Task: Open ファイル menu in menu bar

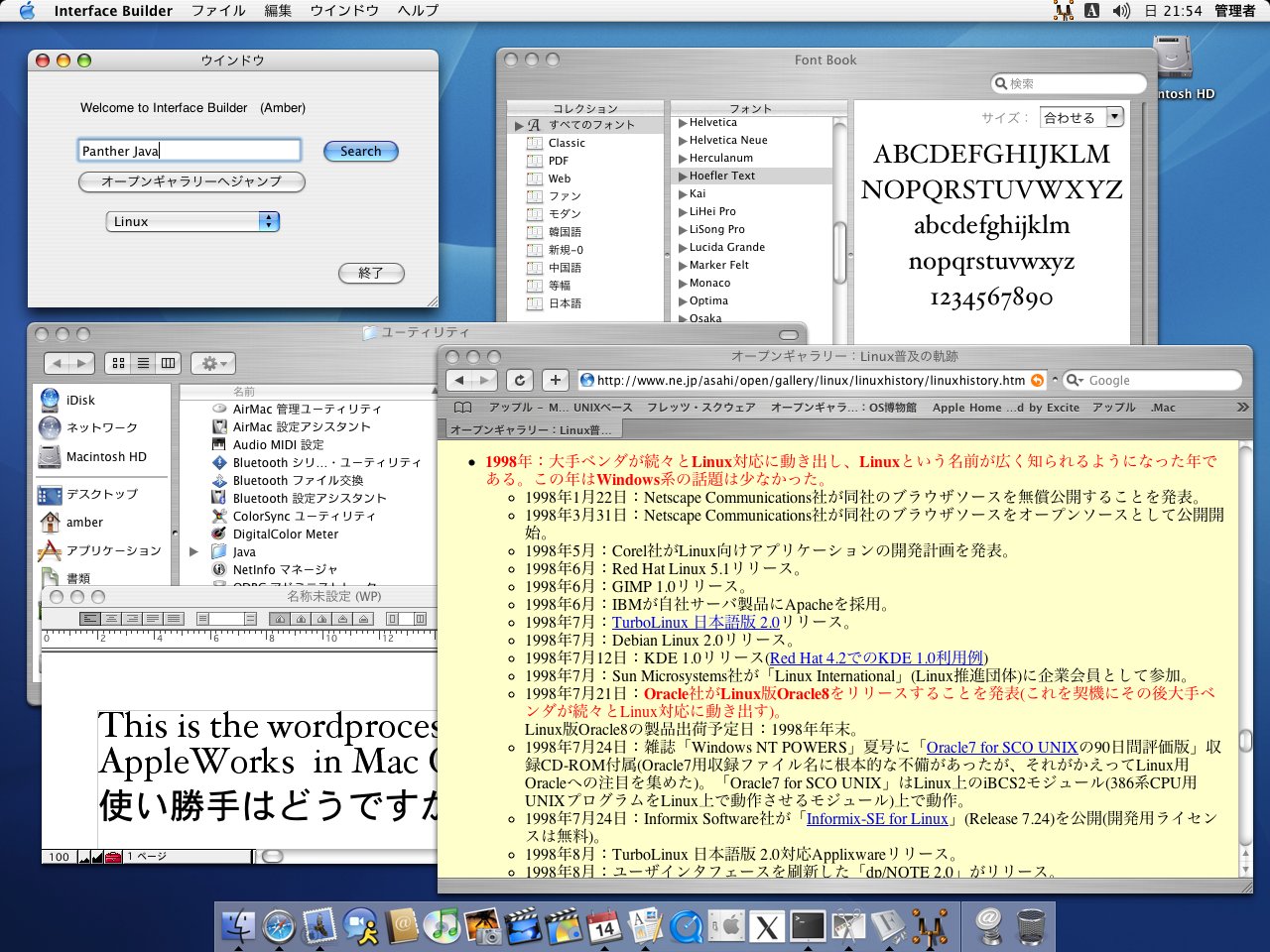Action: (x=218, y=11)
